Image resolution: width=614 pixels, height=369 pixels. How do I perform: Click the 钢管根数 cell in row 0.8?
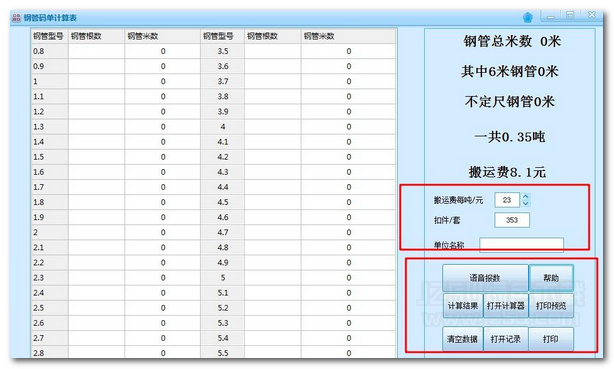tap(96, 51)
